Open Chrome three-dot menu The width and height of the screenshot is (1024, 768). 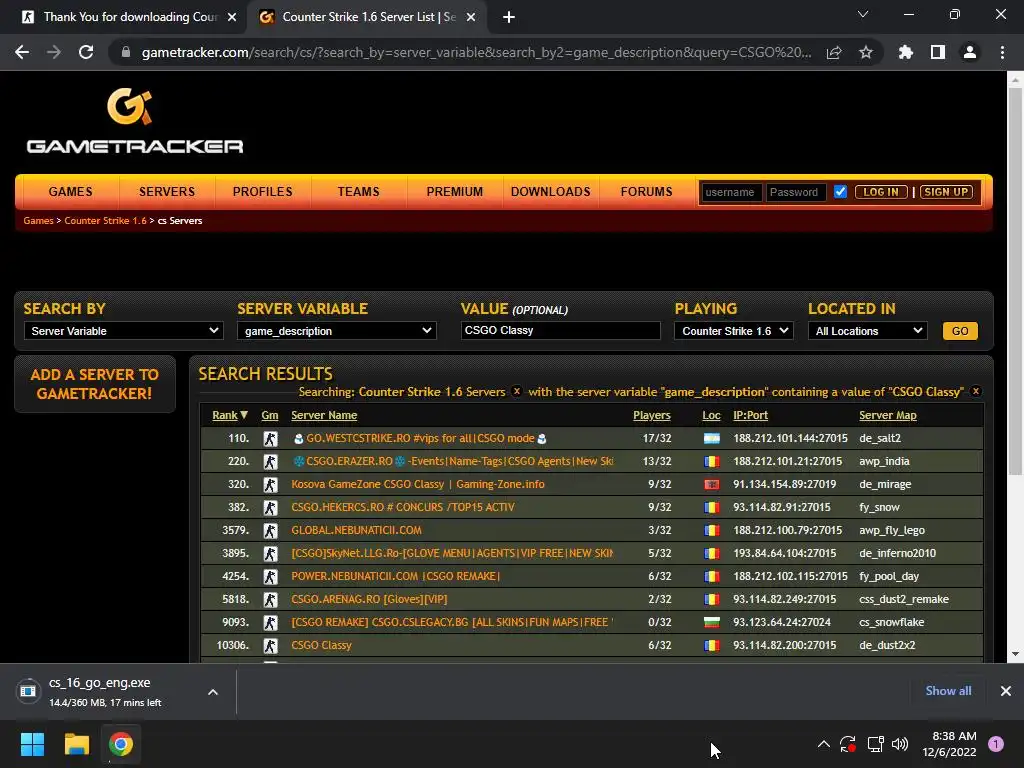(x=1002, y=52)
